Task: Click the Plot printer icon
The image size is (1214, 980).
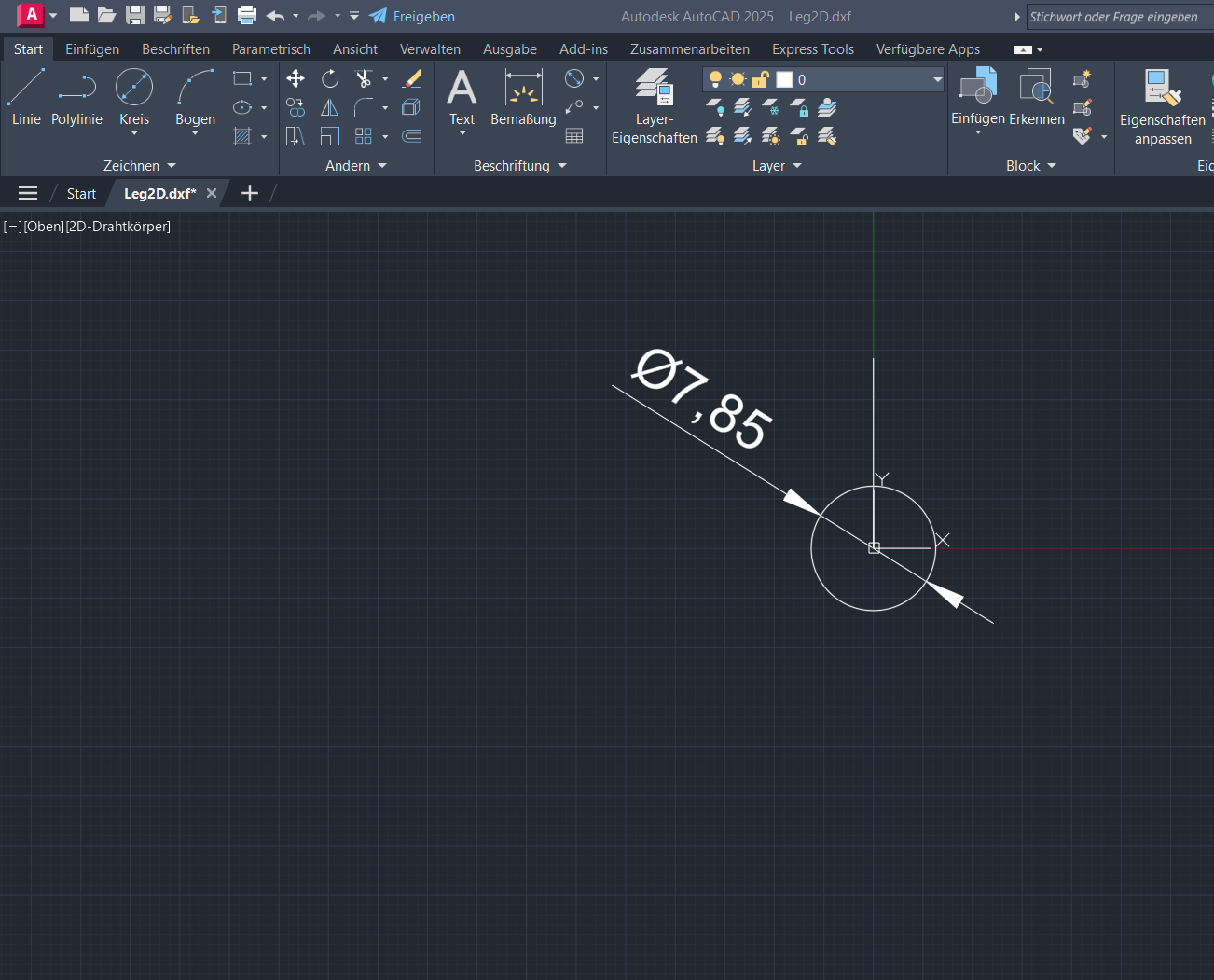Action: click(x=247, y=16)
